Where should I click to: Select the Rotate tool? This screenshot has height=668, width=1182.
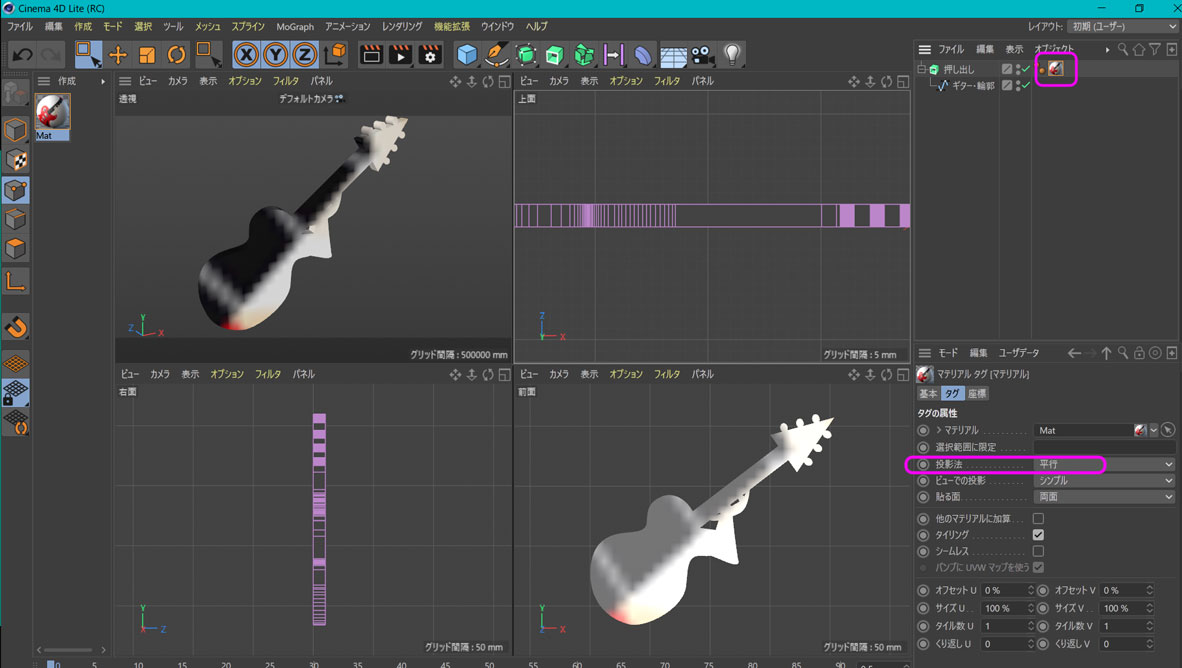click(x=176, y=55)
